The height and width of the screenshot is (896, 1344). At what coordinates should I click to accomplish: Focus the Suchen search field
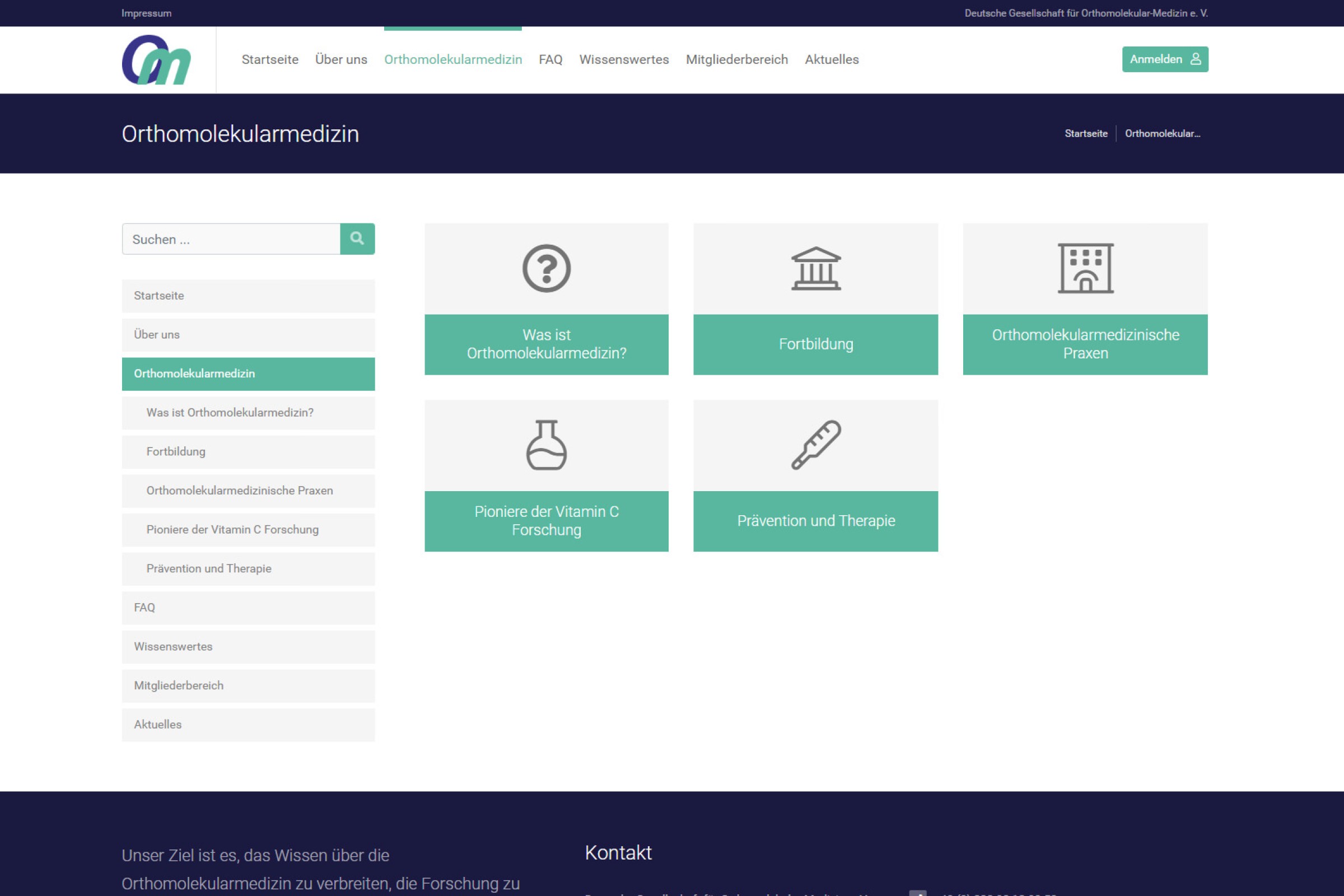[231, 240]
